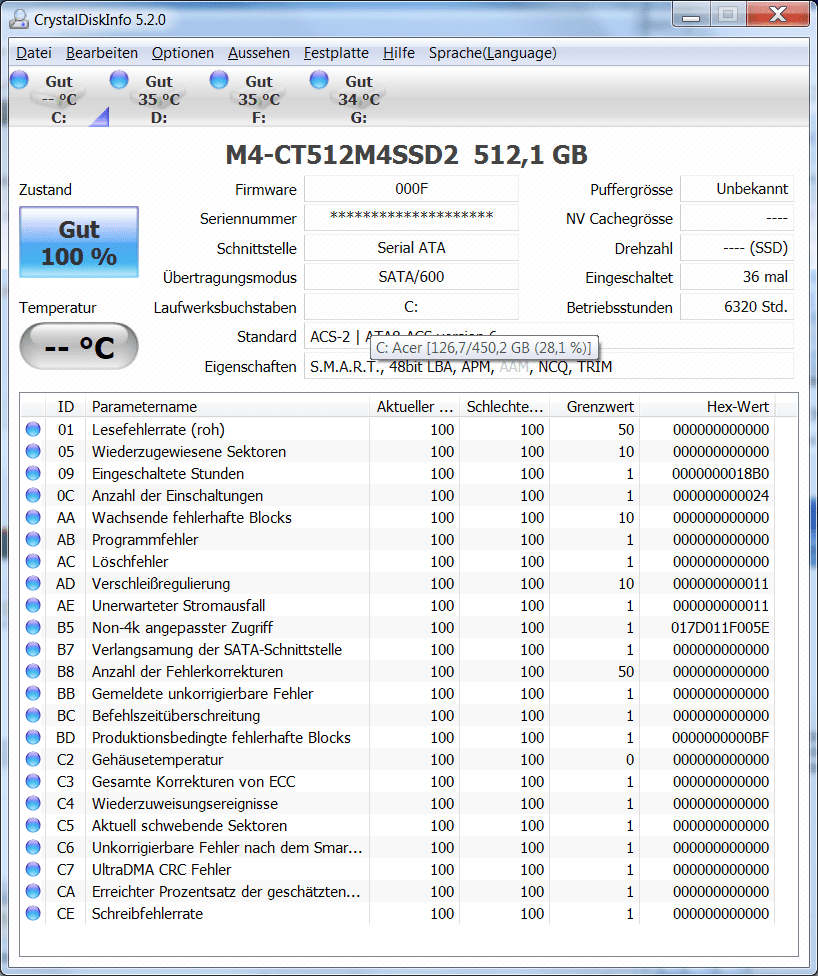This screenshot has height=976, width=818.
Task: Click status orb for UltraDMA CRC Fehler
Action: tap(33, 869)
